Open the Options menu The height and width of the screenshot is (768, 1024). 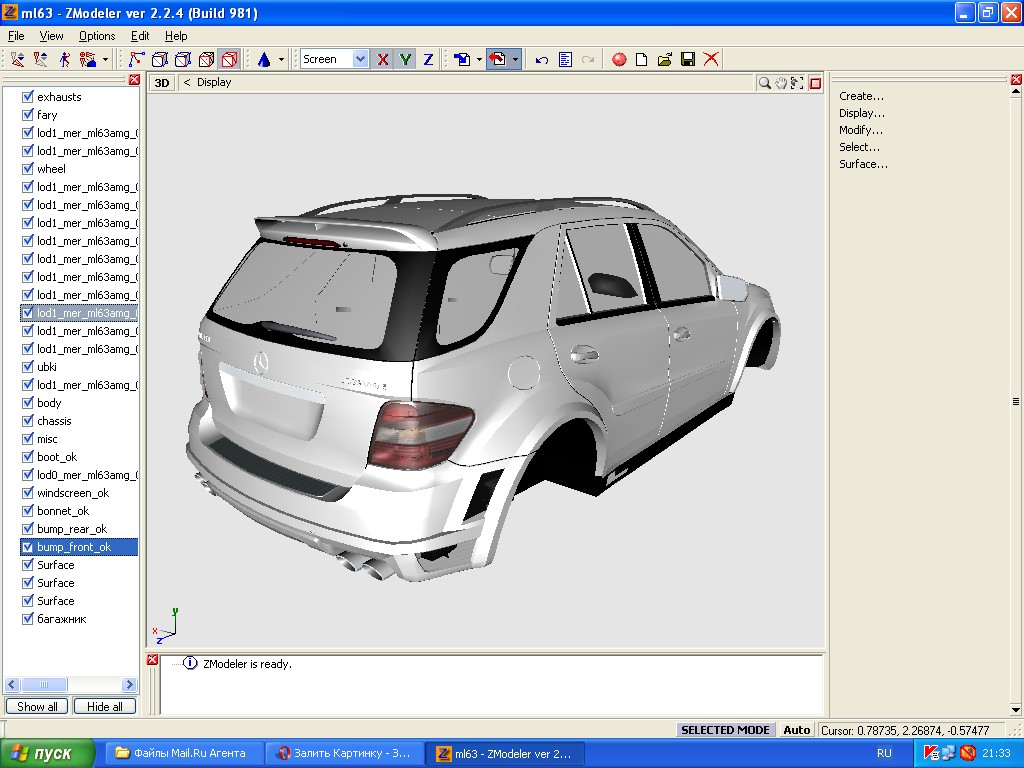(97, 36)
